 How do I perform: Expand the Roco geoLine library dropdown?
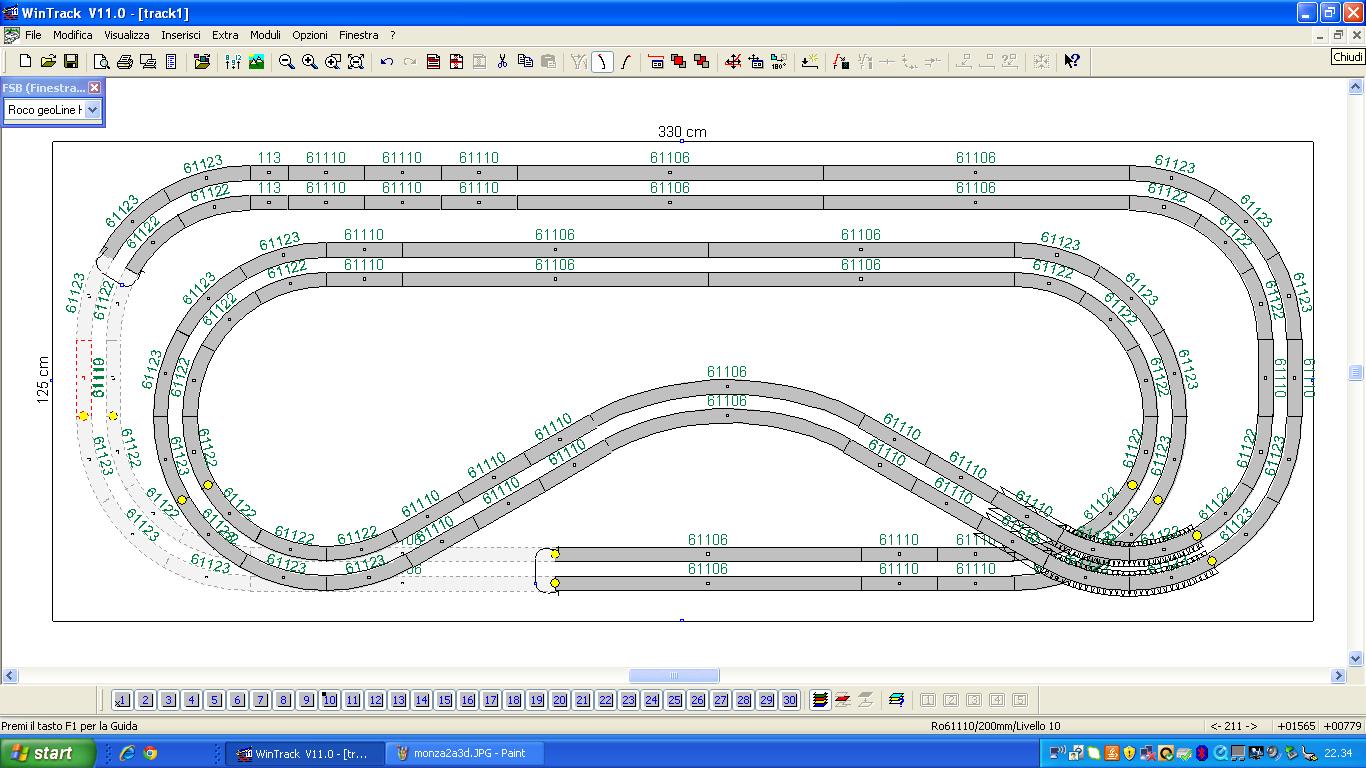point(93,110)
